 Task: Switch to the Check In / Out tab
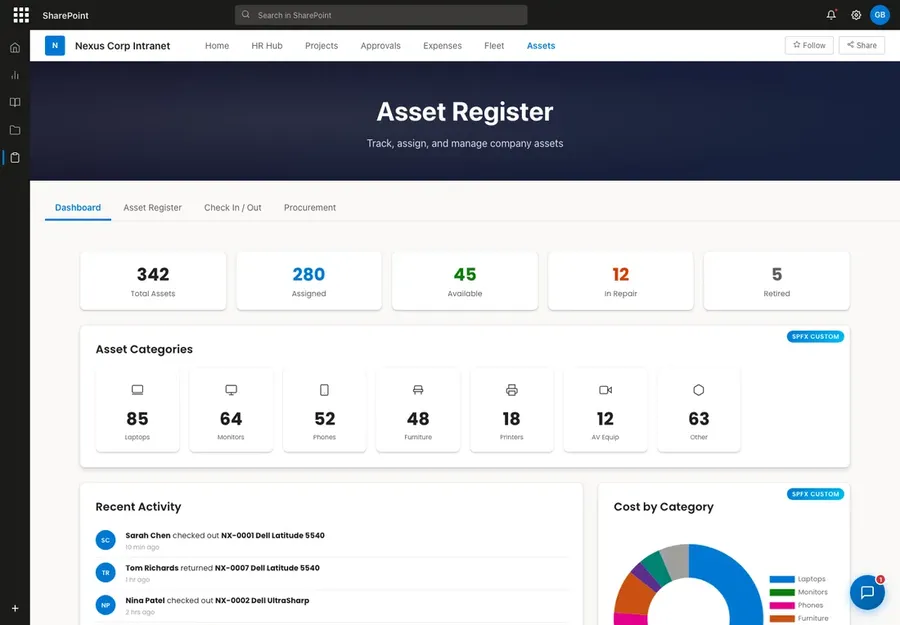click(x=232, y=208)
